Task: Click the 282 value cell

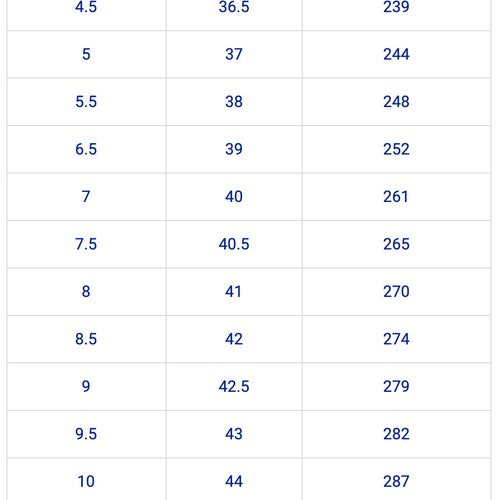Action: (396, 434)
